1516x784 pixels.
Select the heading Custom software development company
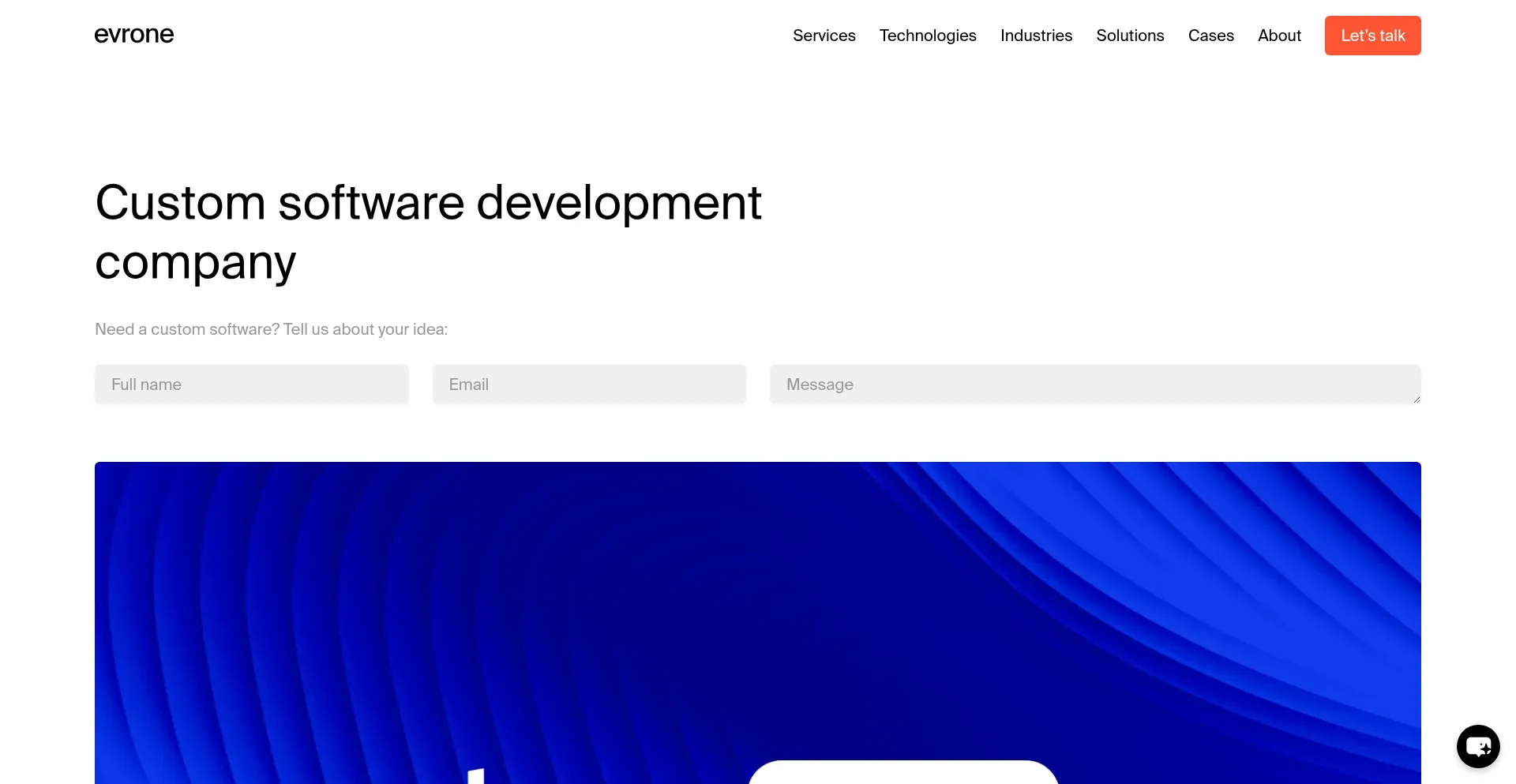(x=429, y=231)
